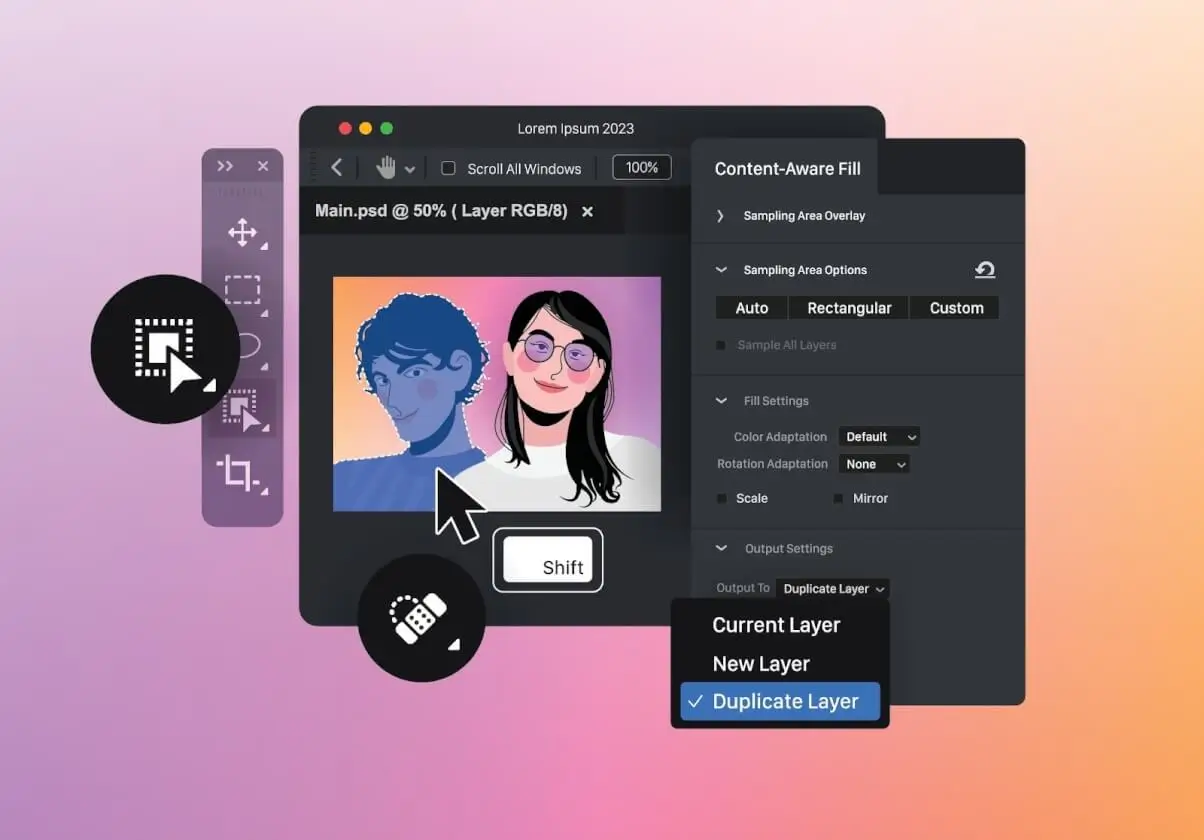
Task: Choose New Layer from output menu
Action: click(761, 664)
